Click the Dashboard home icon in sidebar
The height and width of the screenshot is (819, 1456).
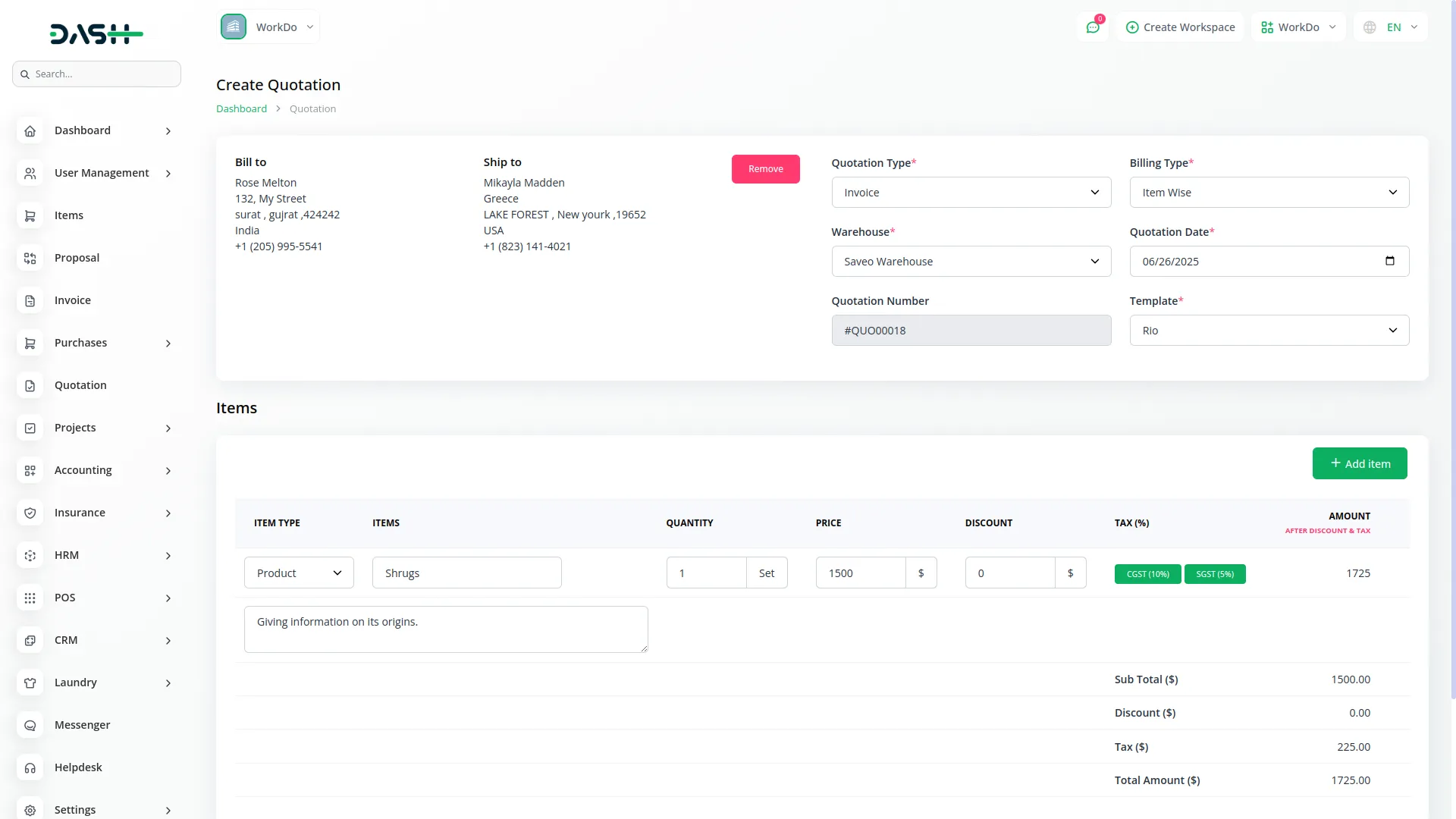click(30, 131)
